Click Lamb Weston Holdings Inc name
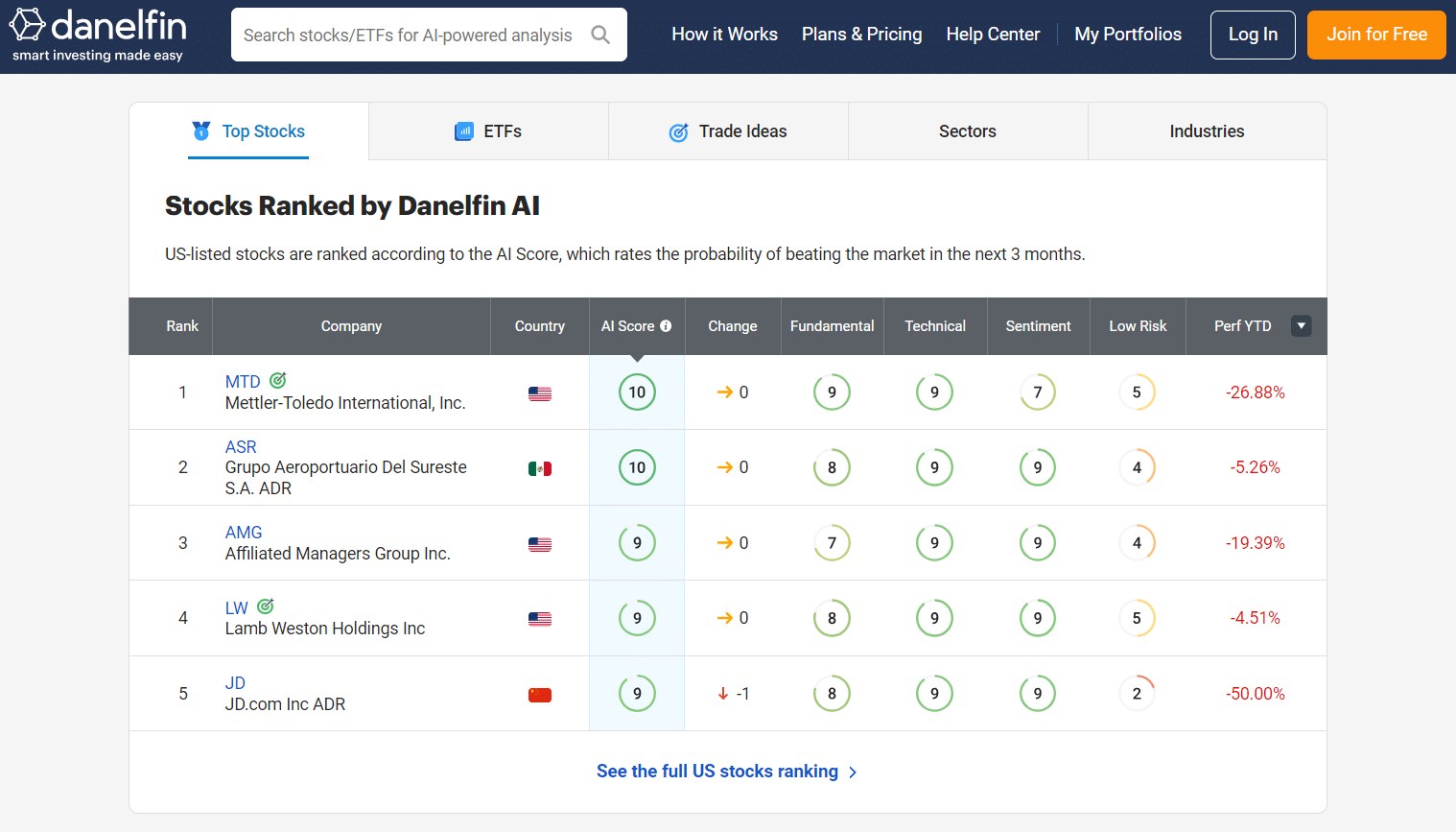Screen dimensions: 1456x832 pos(325,629)
